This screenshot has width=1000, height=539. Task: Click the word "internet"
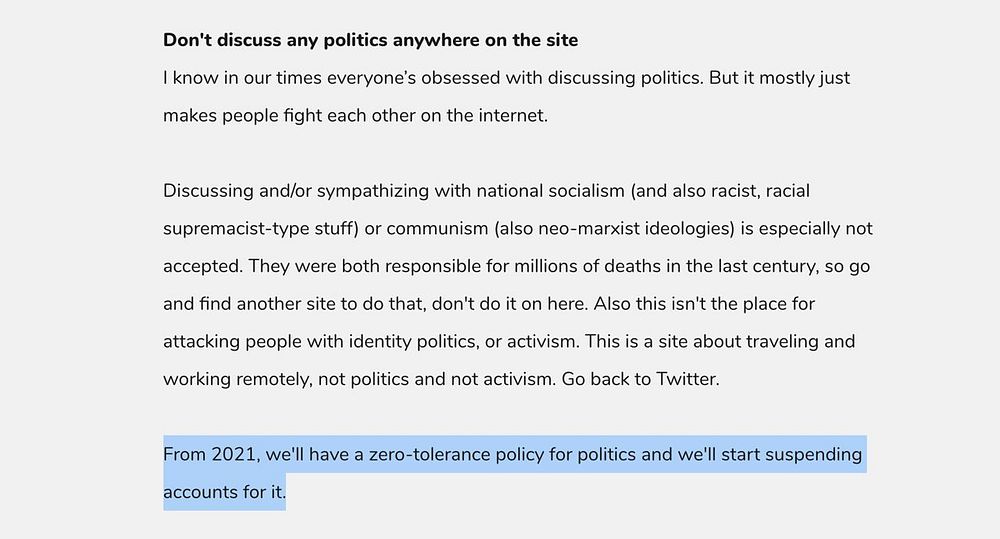click(x=509, y=115)
